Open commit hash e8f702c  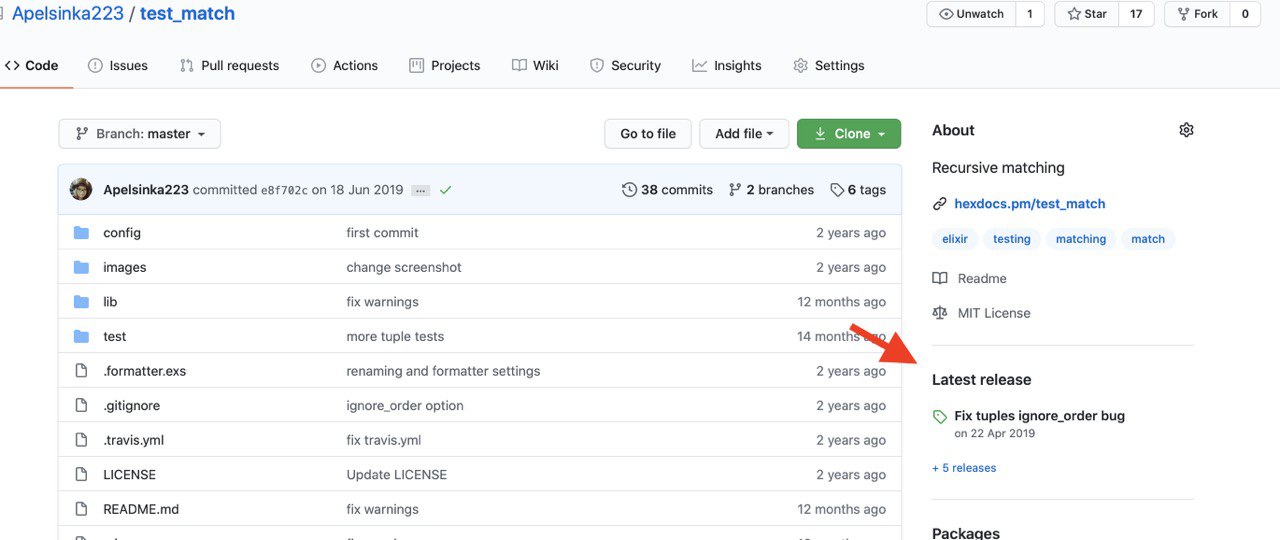click(284, 190)
